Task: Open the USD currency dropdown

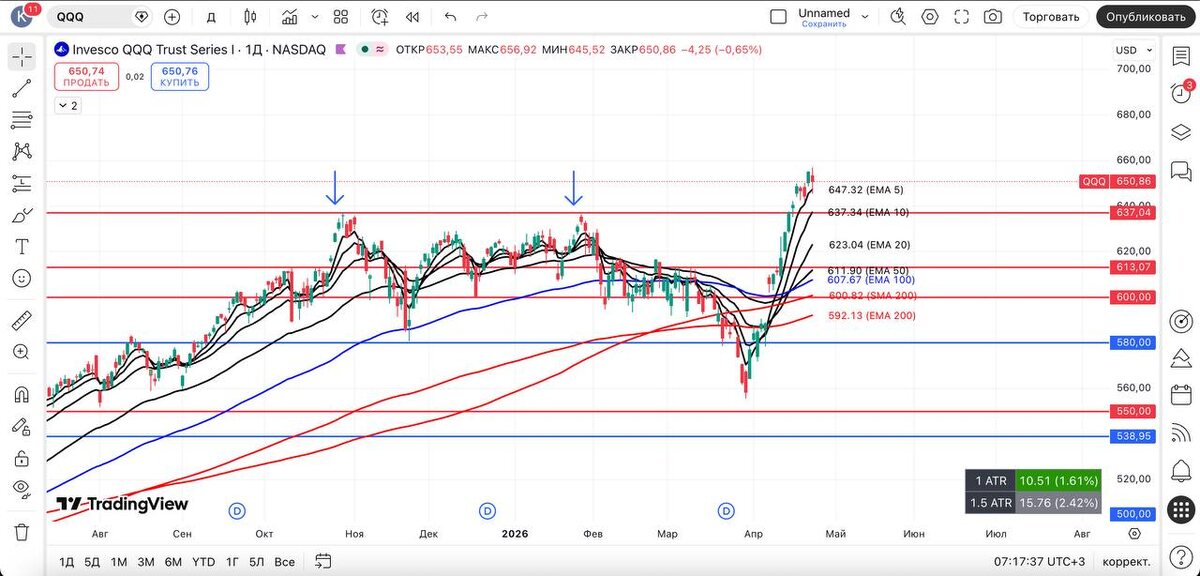Action: point(1132,50)
